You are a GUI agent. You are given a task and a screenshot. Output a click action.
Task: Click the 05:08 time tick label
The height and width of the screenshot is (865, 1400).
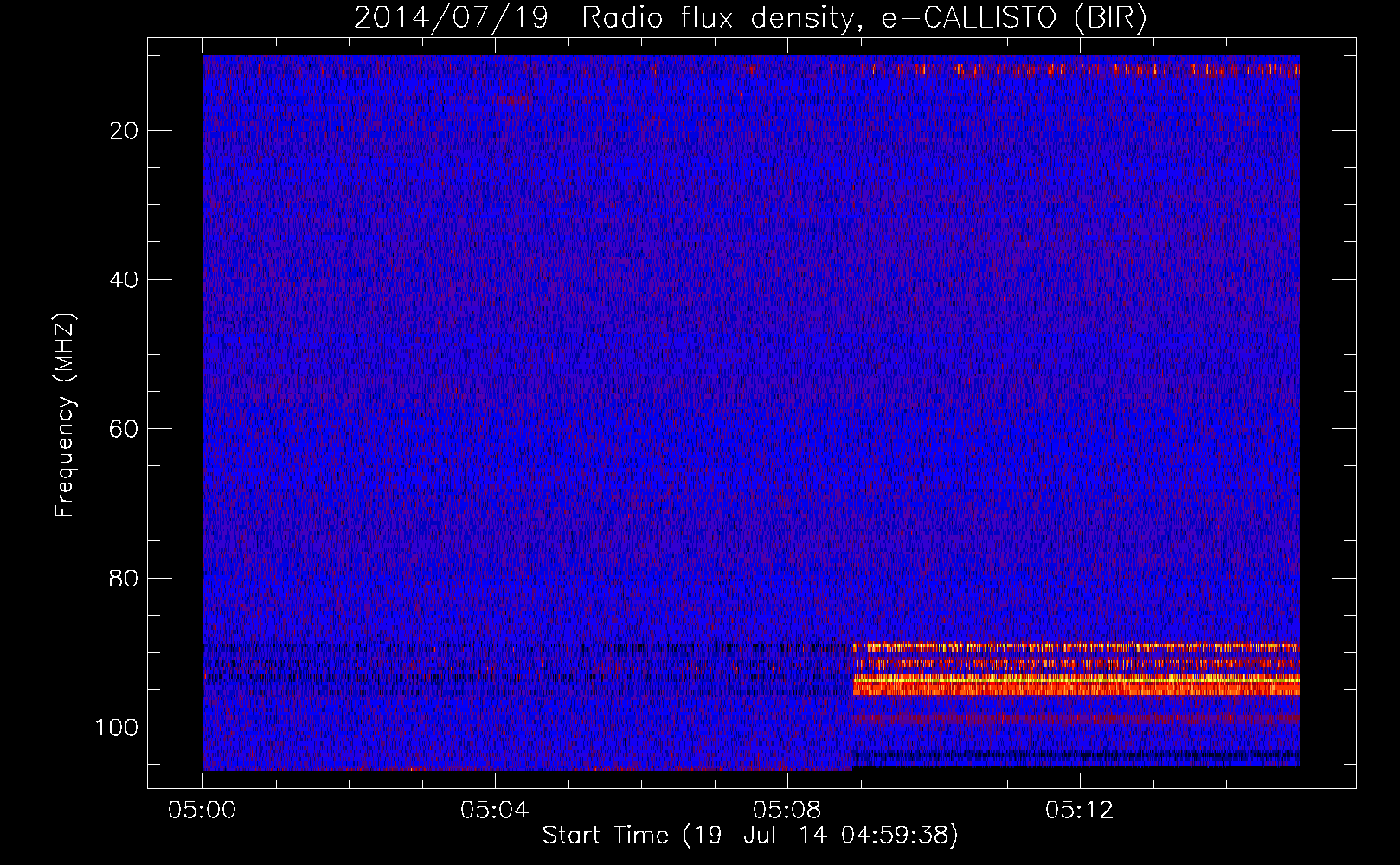tap(787, 811)
